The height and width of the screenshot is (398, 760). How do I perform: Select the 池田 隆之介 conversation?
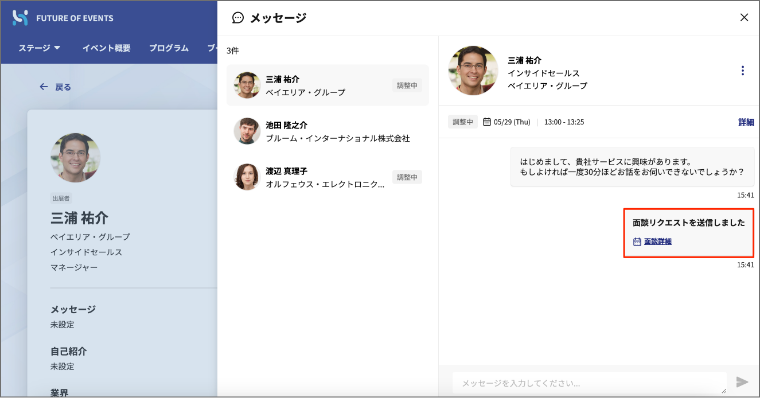coord(328,131)
